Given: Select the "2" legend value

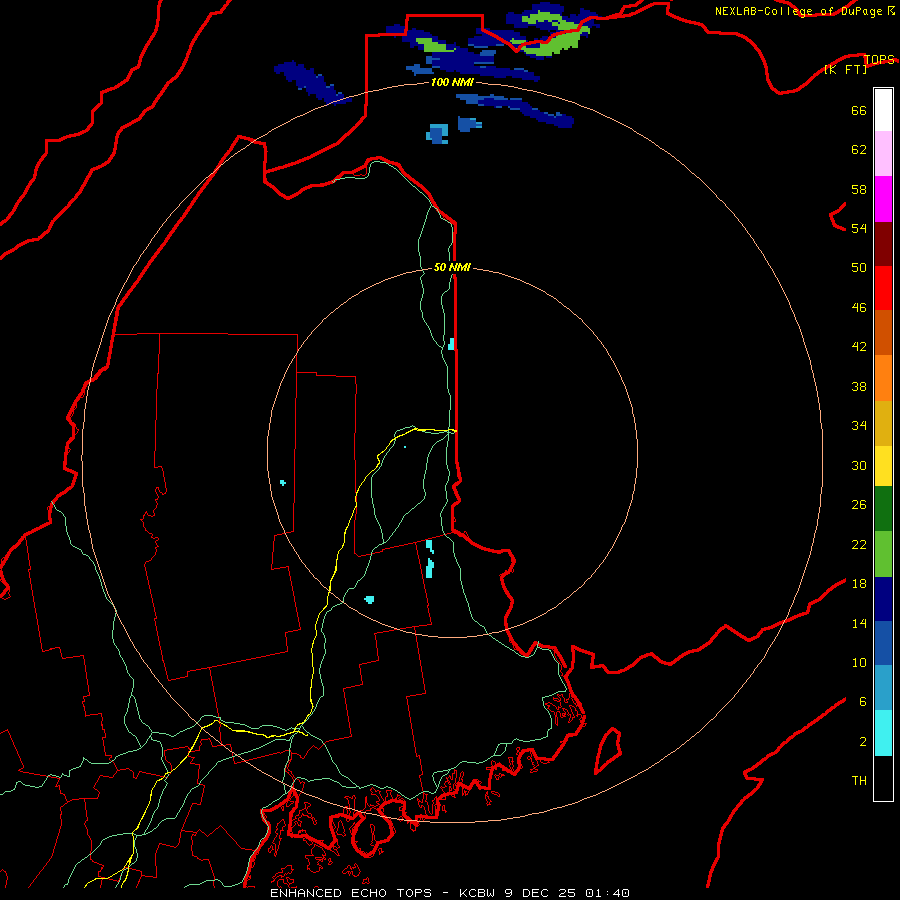Looking at the screenshot, I should tap(863, 742).
